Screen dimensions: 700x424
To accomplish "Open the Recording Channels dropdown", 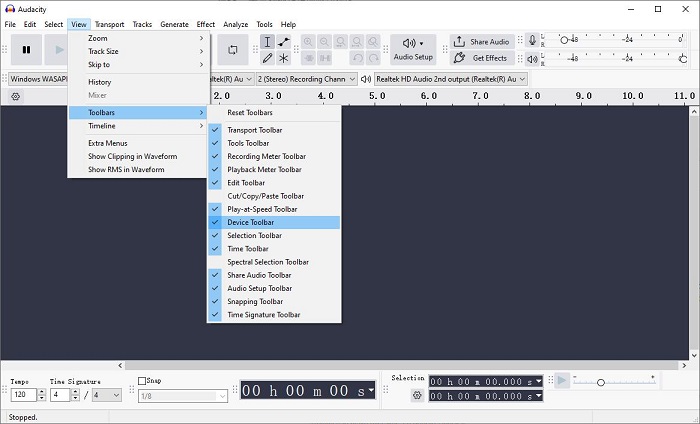I will pos(306,79).
